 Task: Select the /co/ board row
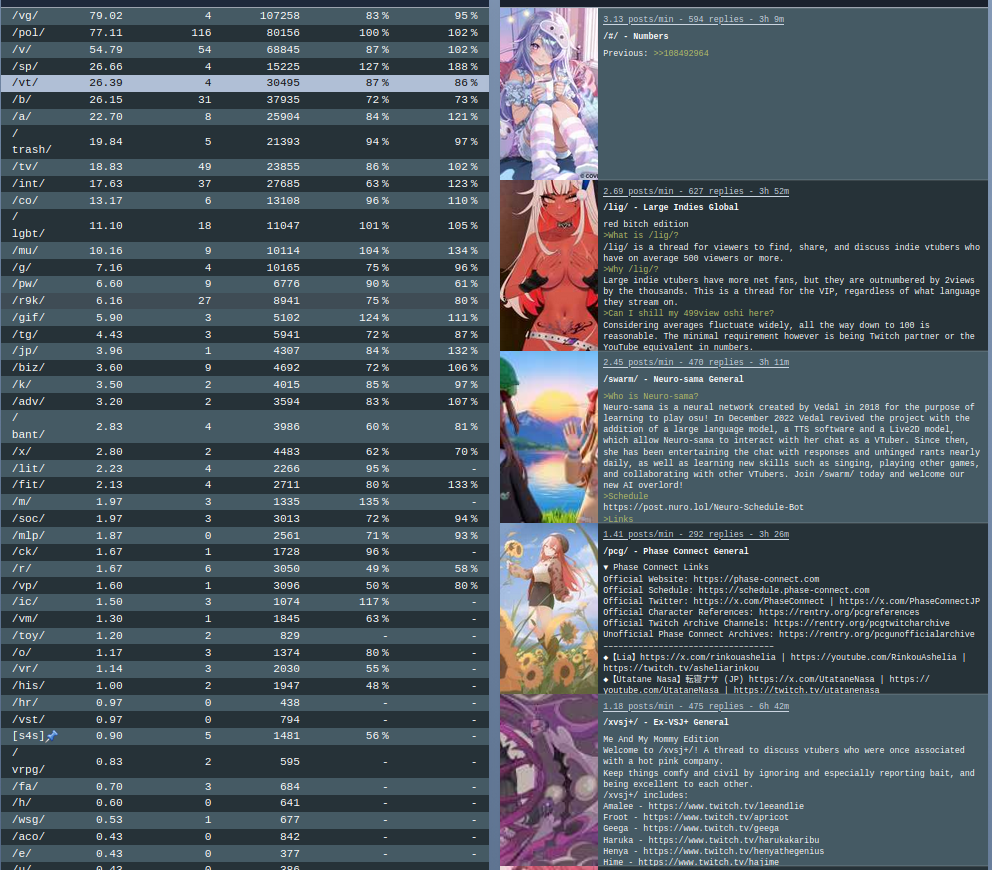pos(245,201)
